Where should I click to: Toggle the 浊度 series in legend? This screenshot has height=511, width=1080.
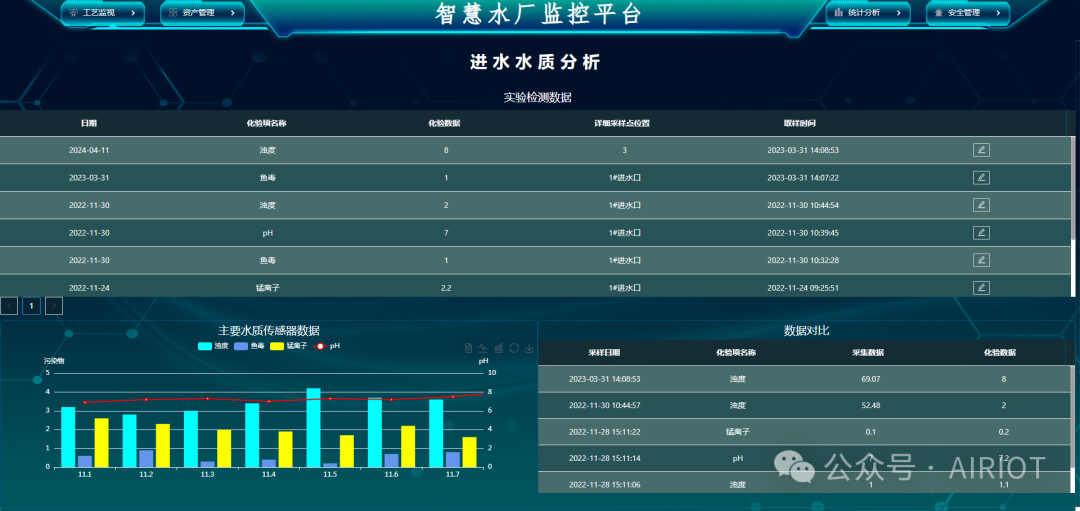213,346
